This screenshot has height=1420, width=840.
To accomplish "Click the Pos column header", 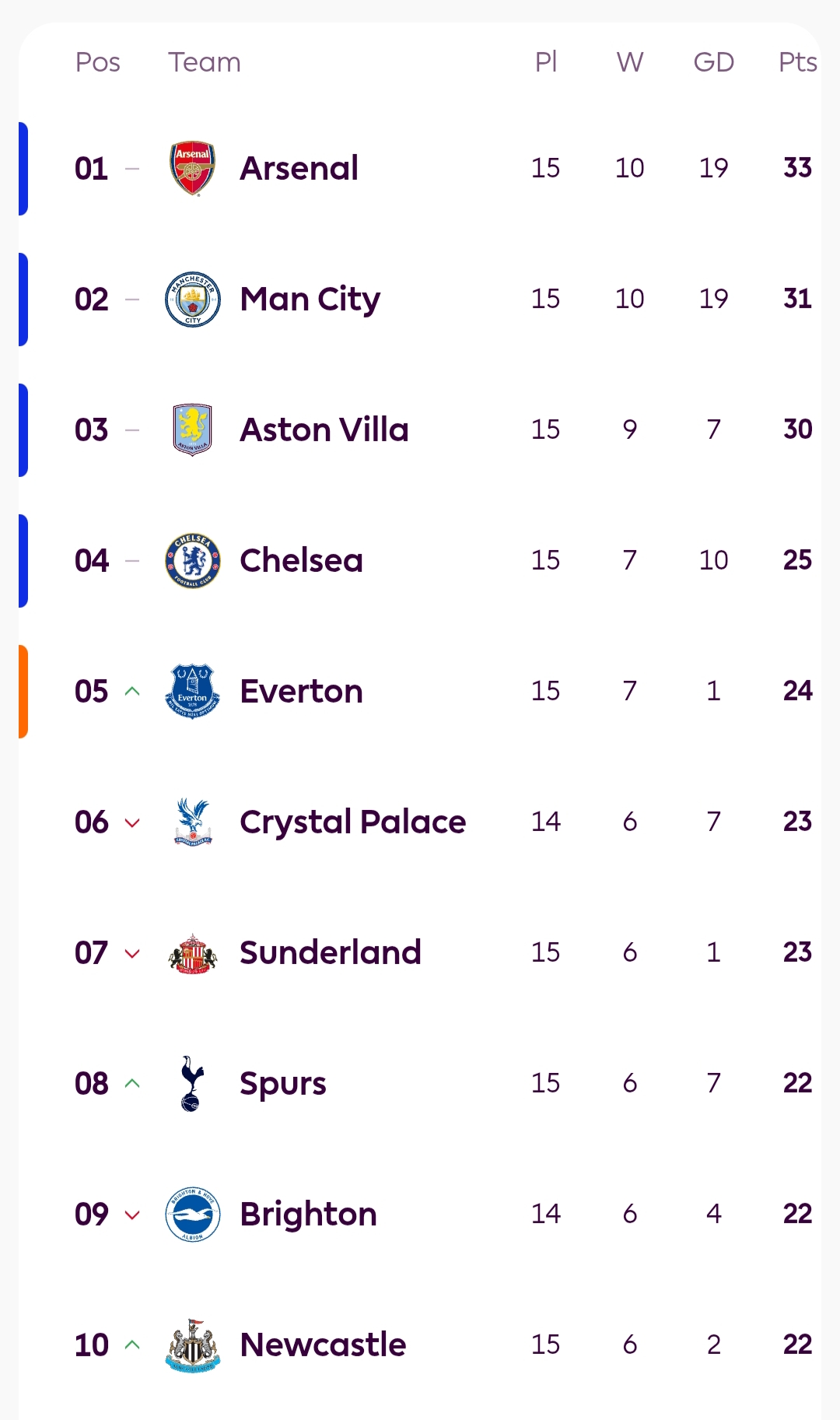I will 97,62.
